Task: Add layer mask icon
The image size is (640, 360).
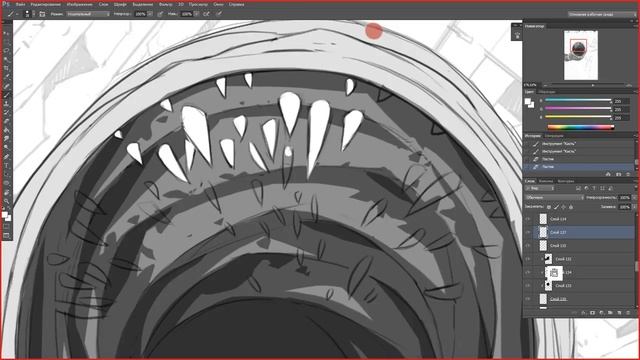Action: pyautogui.click(x=592, y=313)
